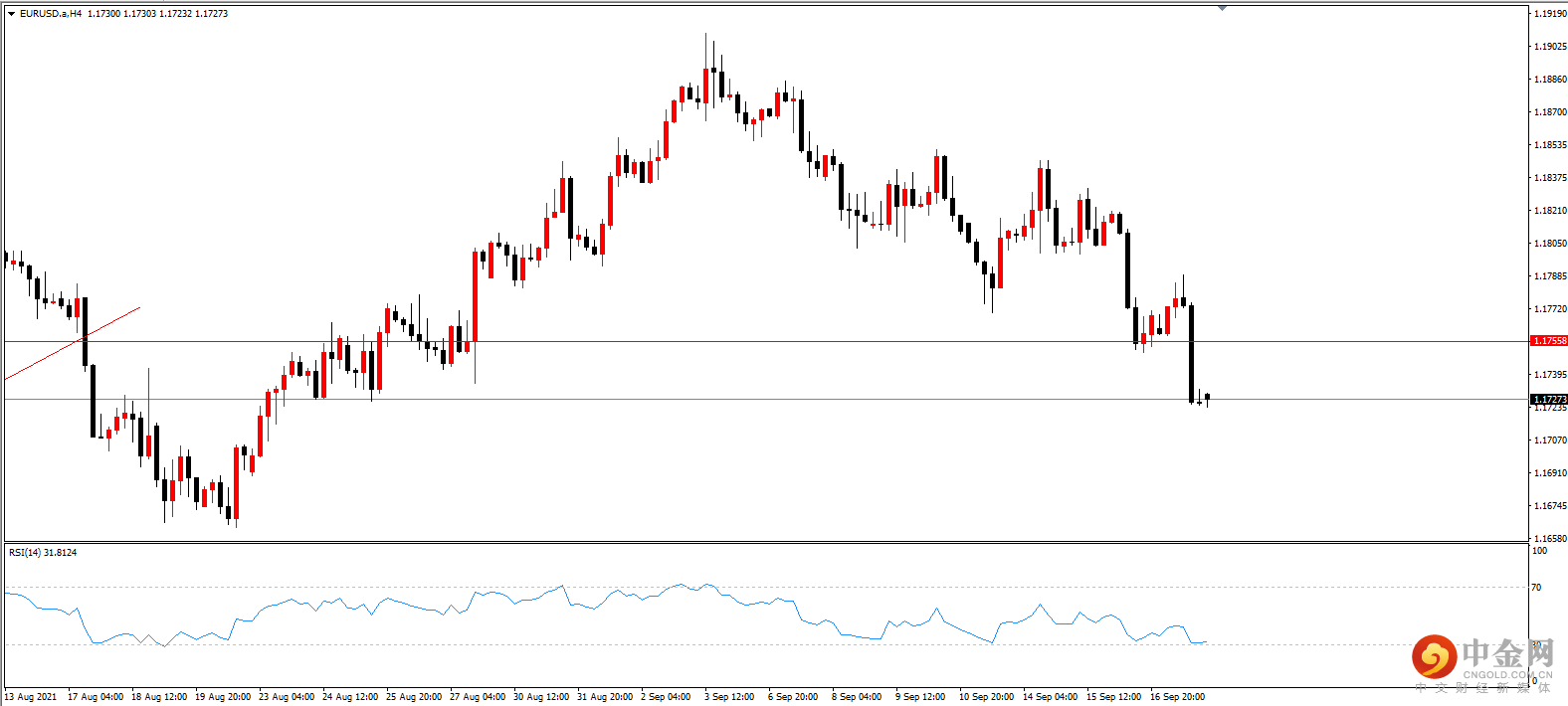Click the 1.17720 price scale label

click(1550, 309)
